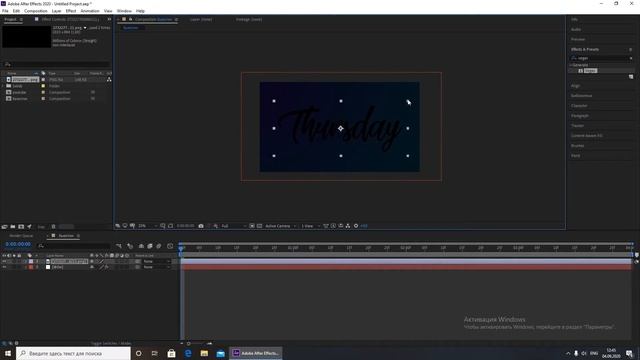Viewport: 640px width, 360px height.
Task: Select the PNG footage item in Project
Action: coord(24,80)
